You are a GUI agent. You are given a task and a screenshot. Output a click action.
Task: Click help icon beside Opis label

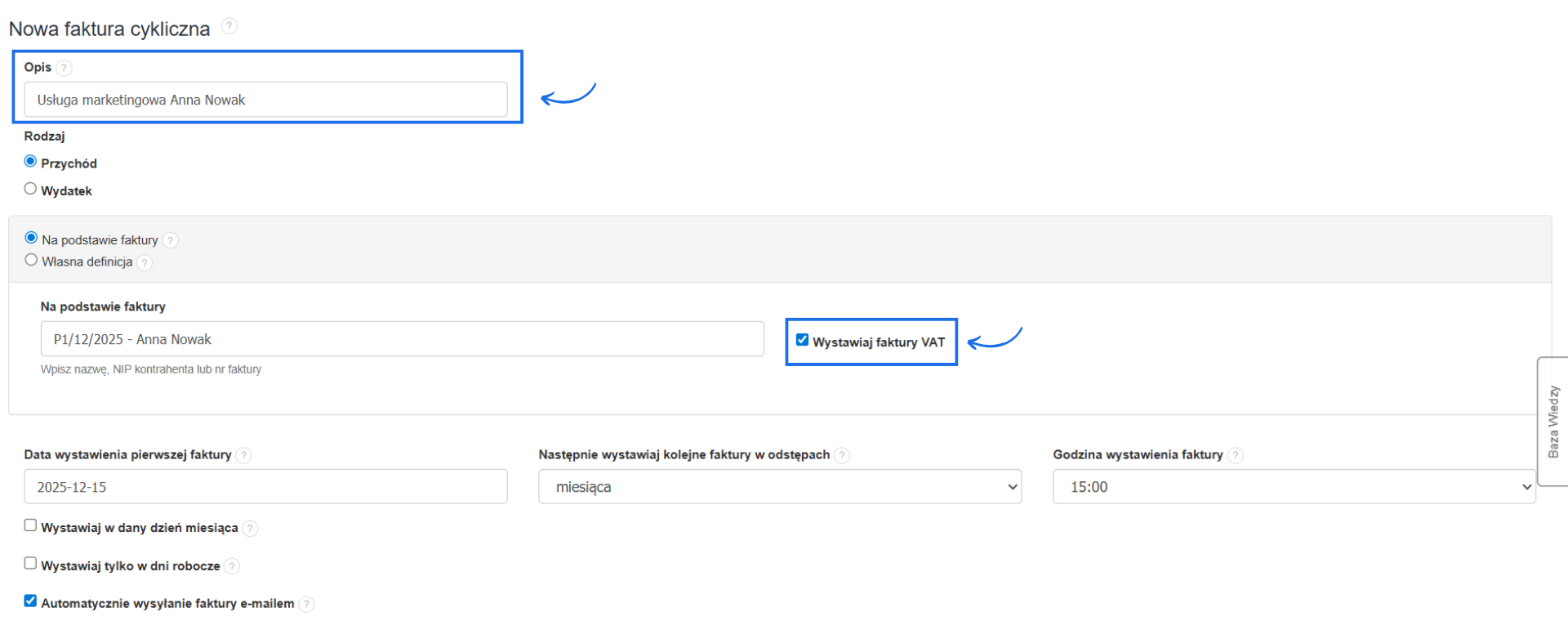coord(65,68)
